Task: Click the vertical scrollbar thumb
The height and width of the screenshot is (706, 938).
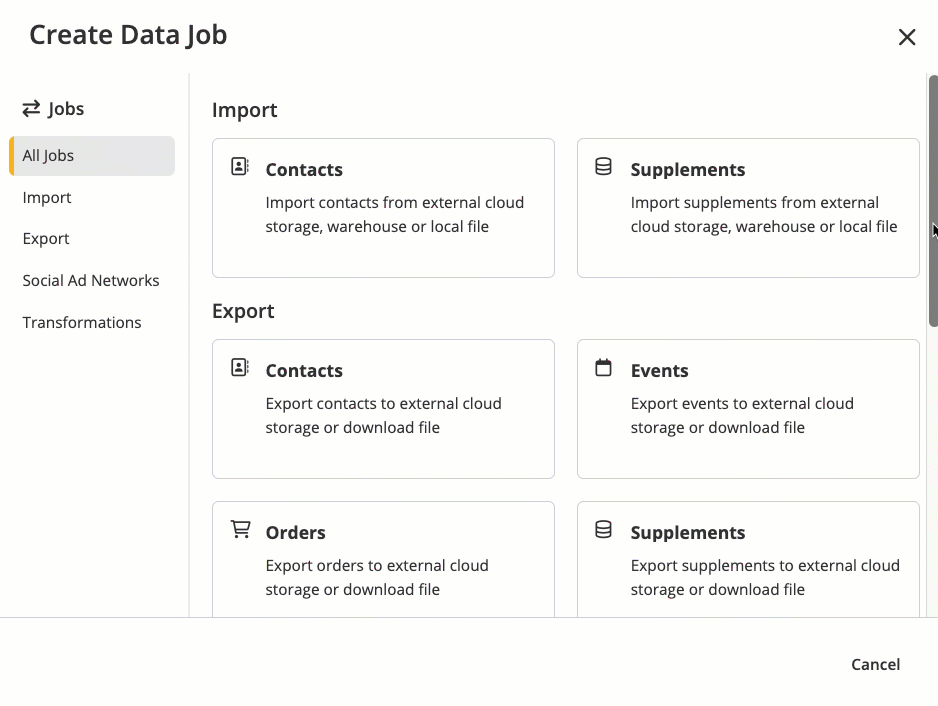Action: 931,200
